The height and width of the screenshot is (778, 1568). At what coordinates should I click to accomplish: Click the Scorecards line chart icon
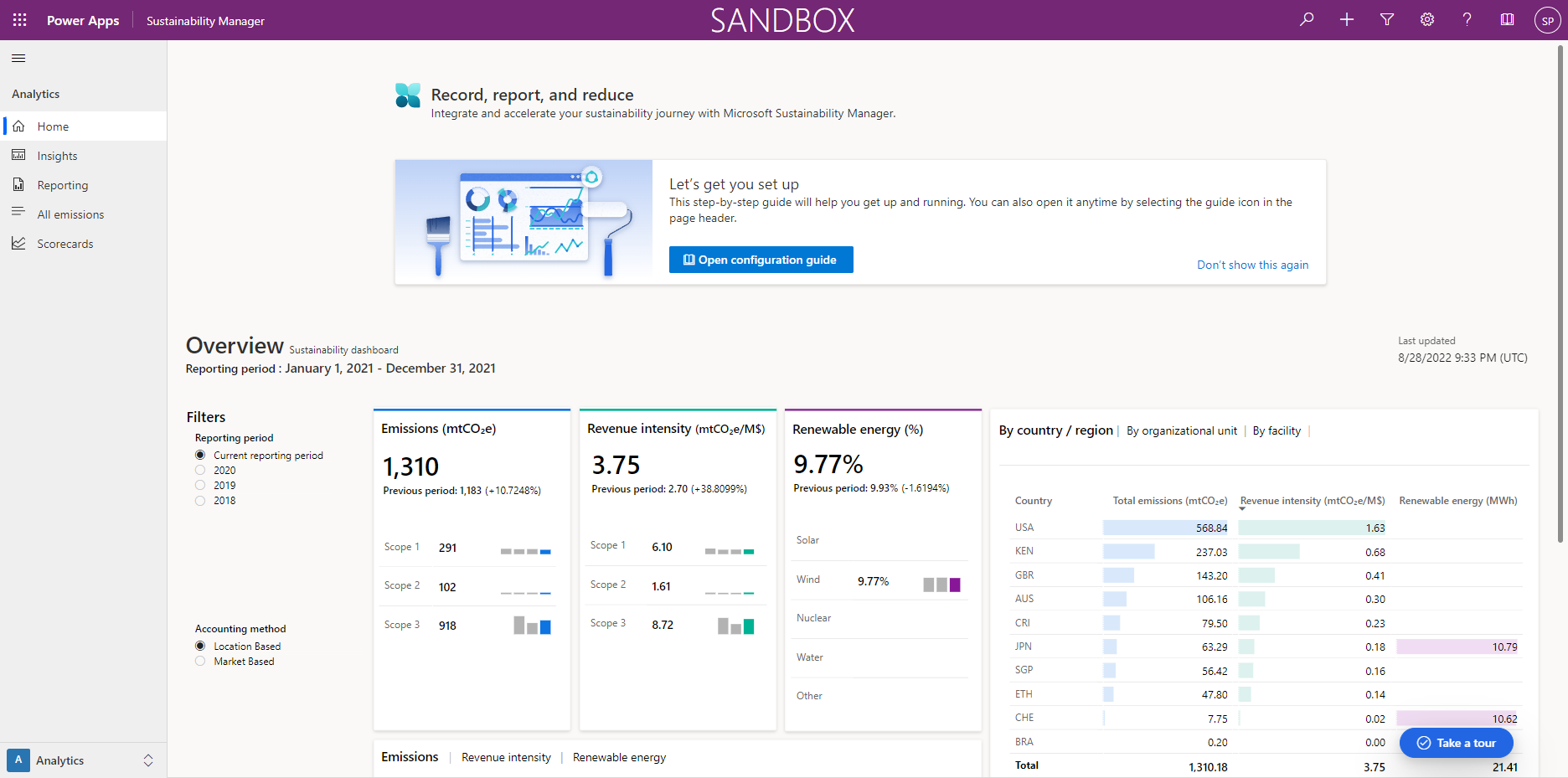pyautogui.click(x=18, y=243)
